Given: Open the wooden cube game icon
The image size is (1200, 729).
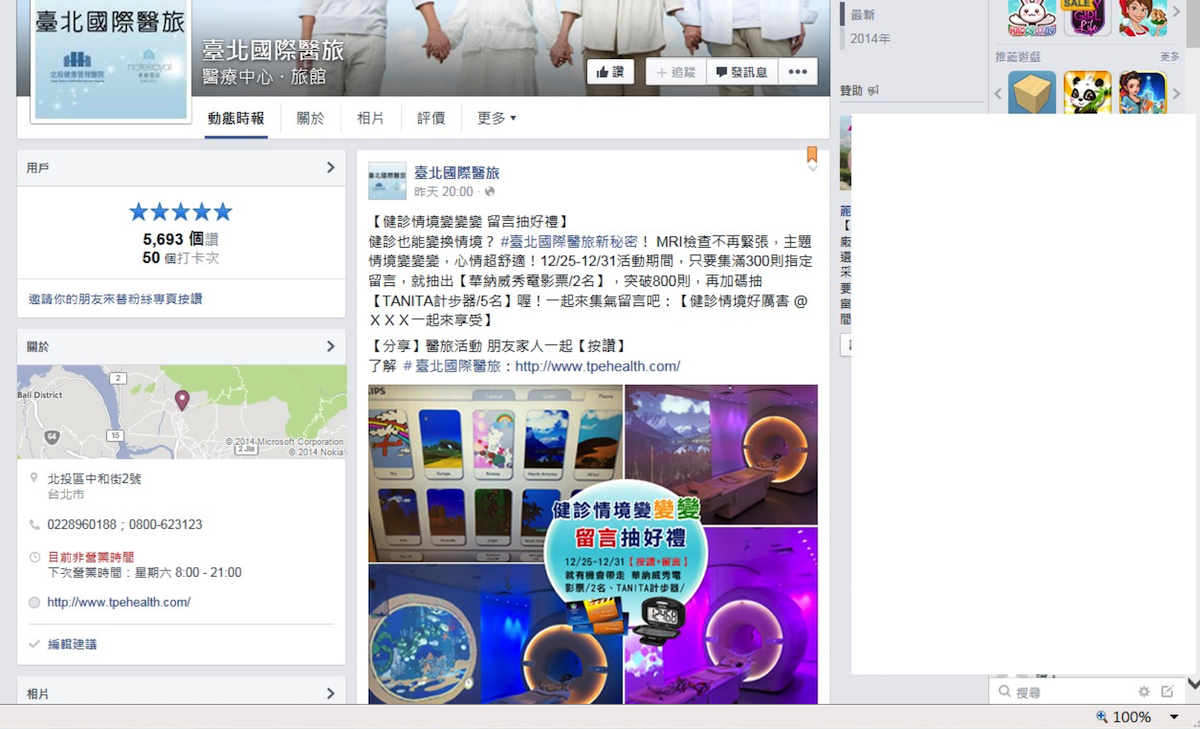Looking at the screenshot, I should (1032, 93).
